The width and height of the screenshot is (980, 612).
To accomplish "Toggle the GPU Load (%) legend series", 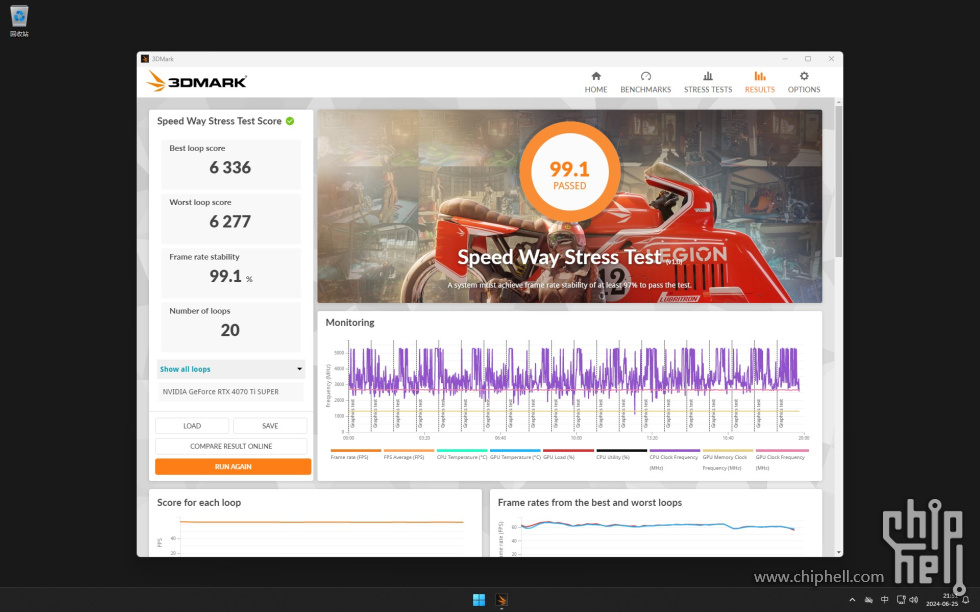I will click(x=568, y=454).
